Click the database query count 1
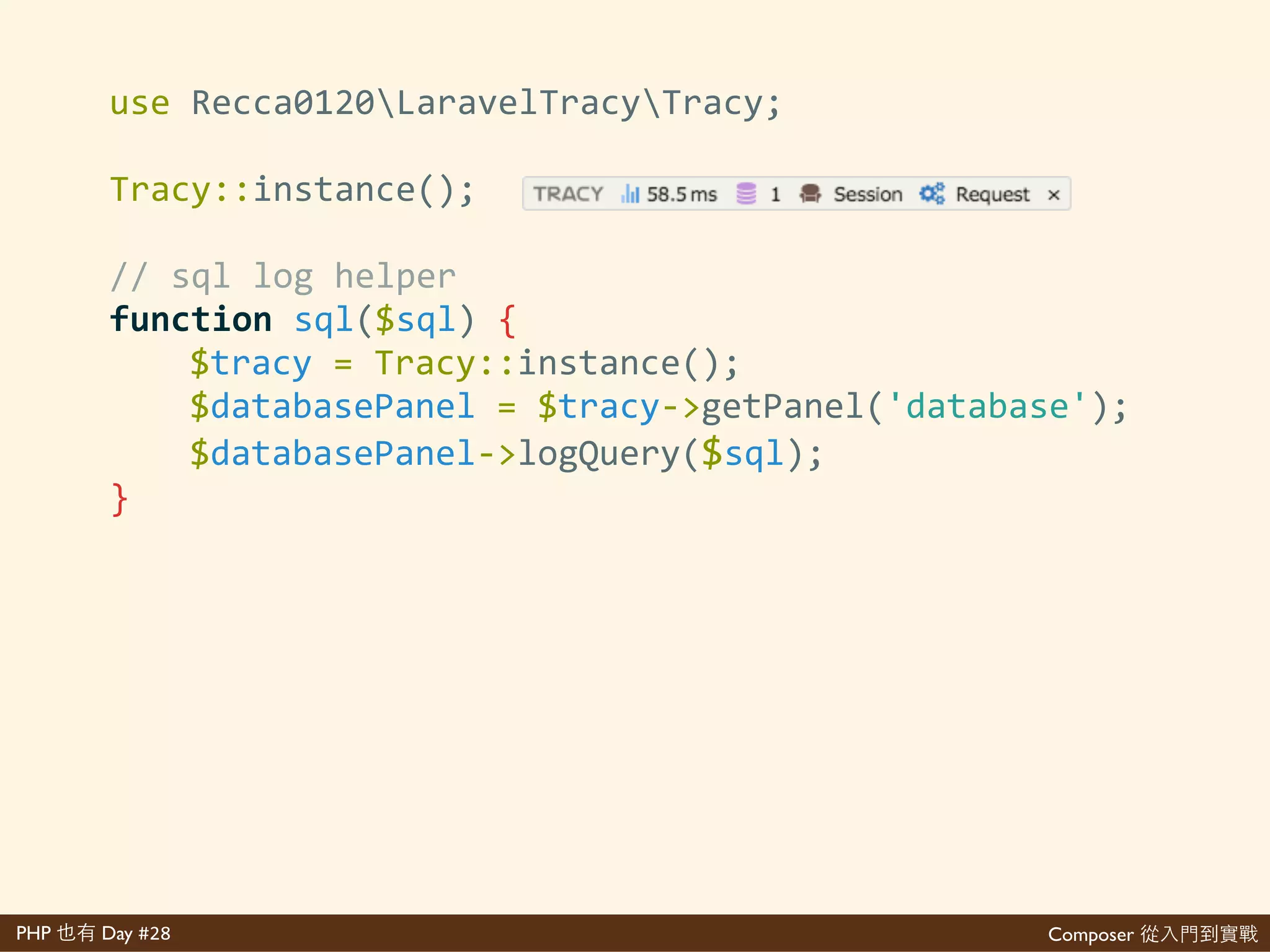Image resolution: width=1270 pixels, height=952 pixels. [775, 195]
